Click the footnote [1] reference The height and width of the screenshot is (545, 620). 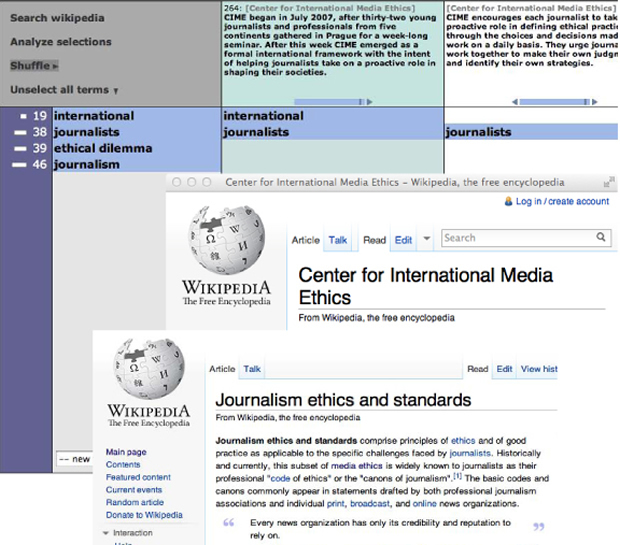point(457,476)
